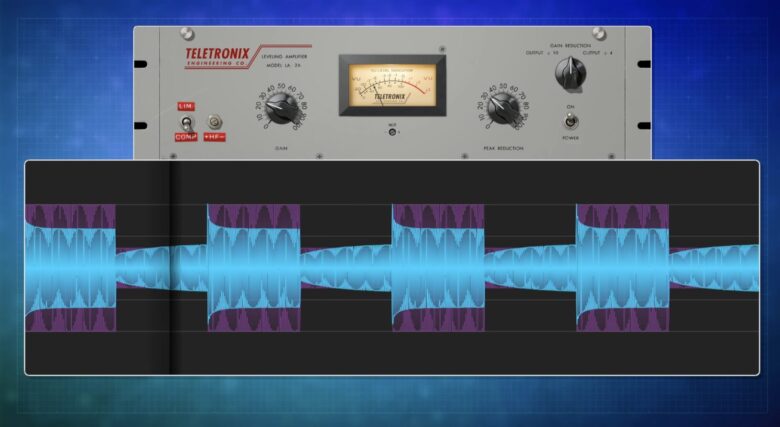The height and width of the screenshot is (427, 780).
Task: Select the last loud waveform burst
Action: click(x=622, y=267)
